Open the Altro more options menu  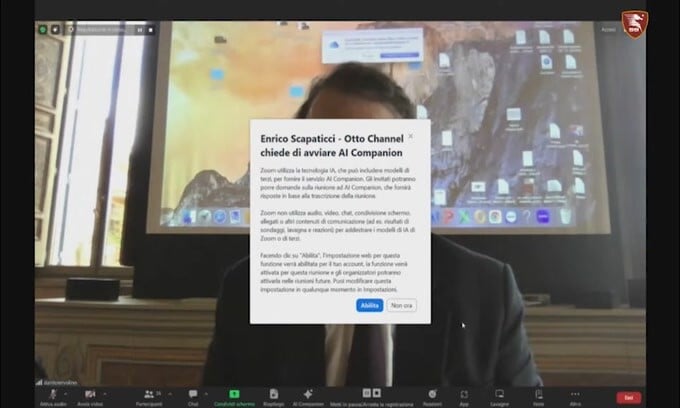point(575,397)
